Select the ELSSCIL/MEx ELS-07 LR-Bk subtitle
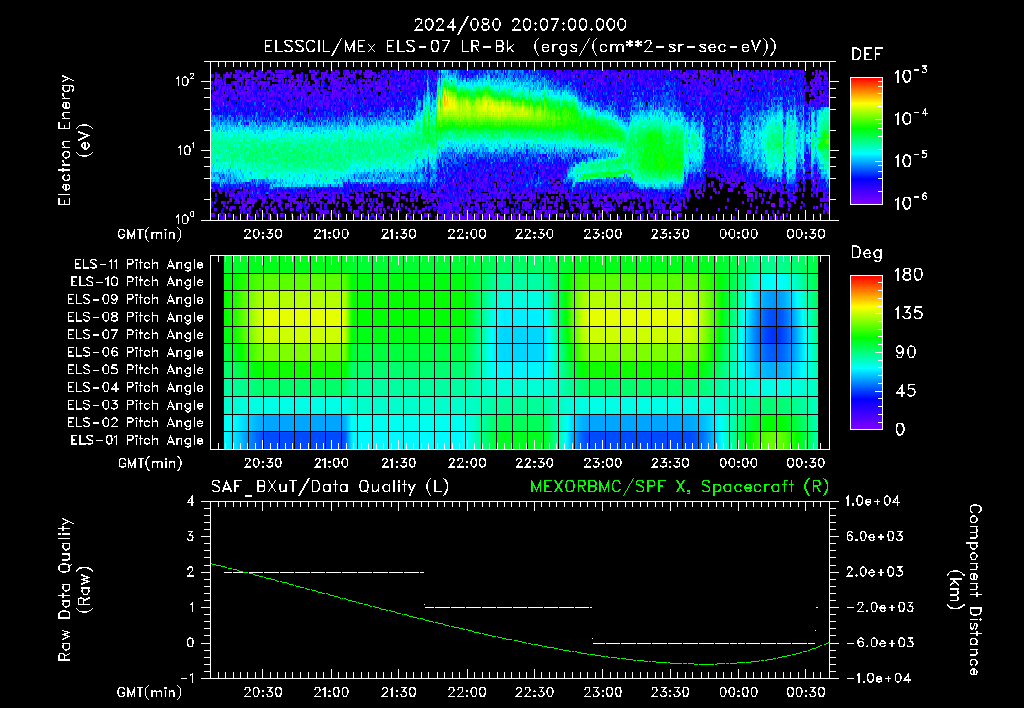 click(520, 47)
